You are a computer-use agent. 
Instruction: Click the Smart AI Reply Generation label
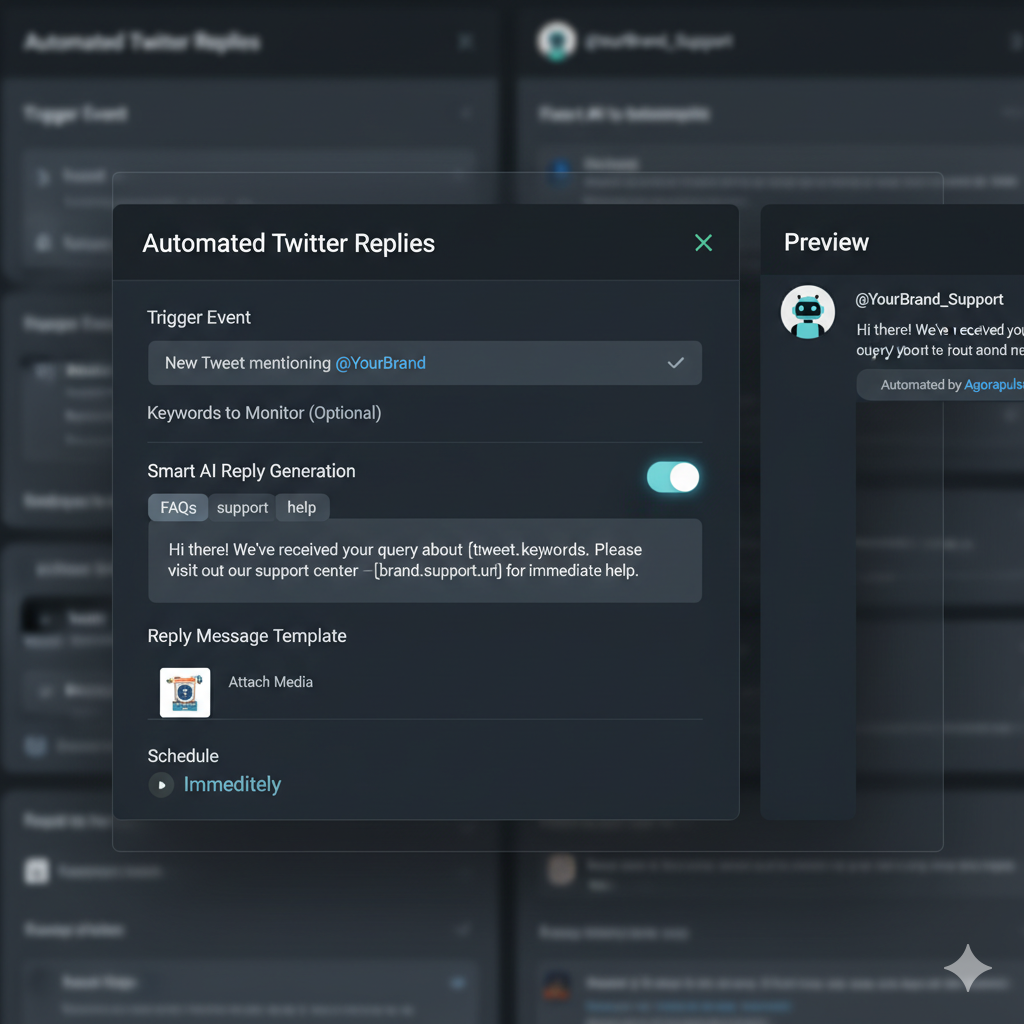251,471
